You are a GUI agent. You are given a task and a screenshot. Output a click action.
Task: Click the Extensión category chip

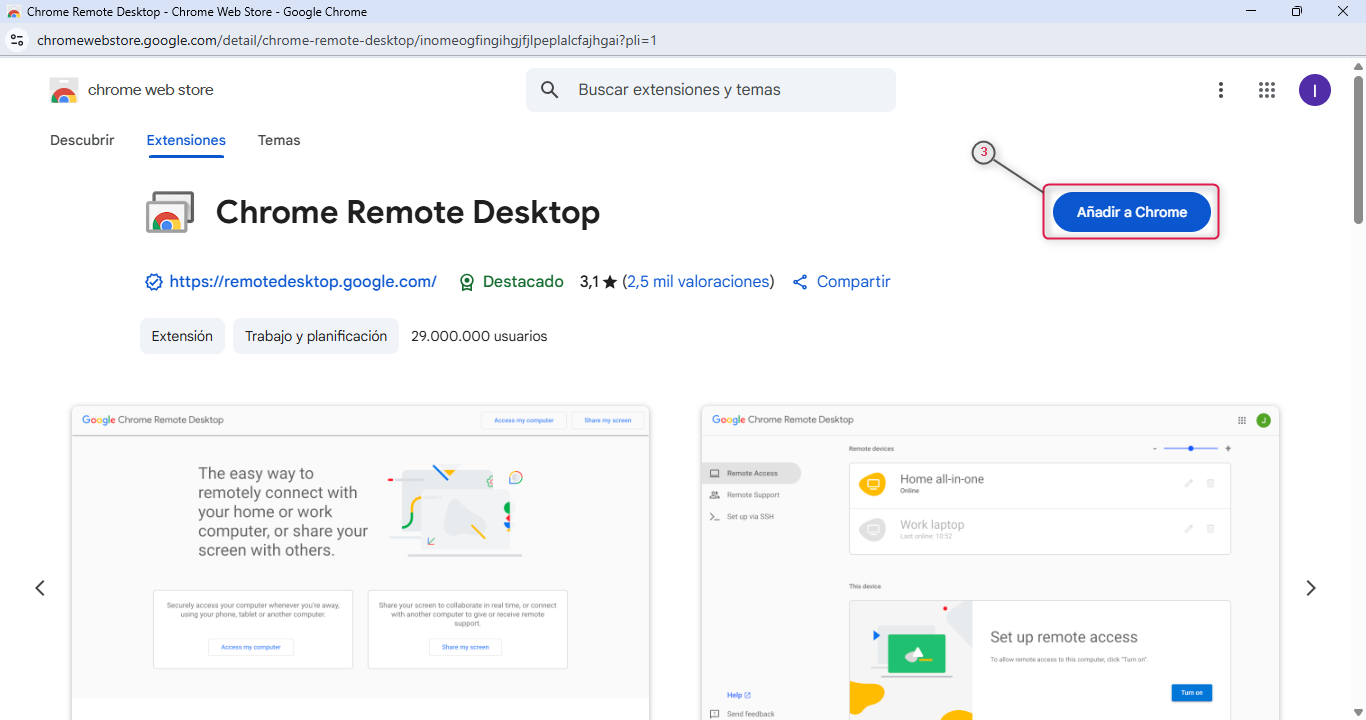[x=182, y=336]
